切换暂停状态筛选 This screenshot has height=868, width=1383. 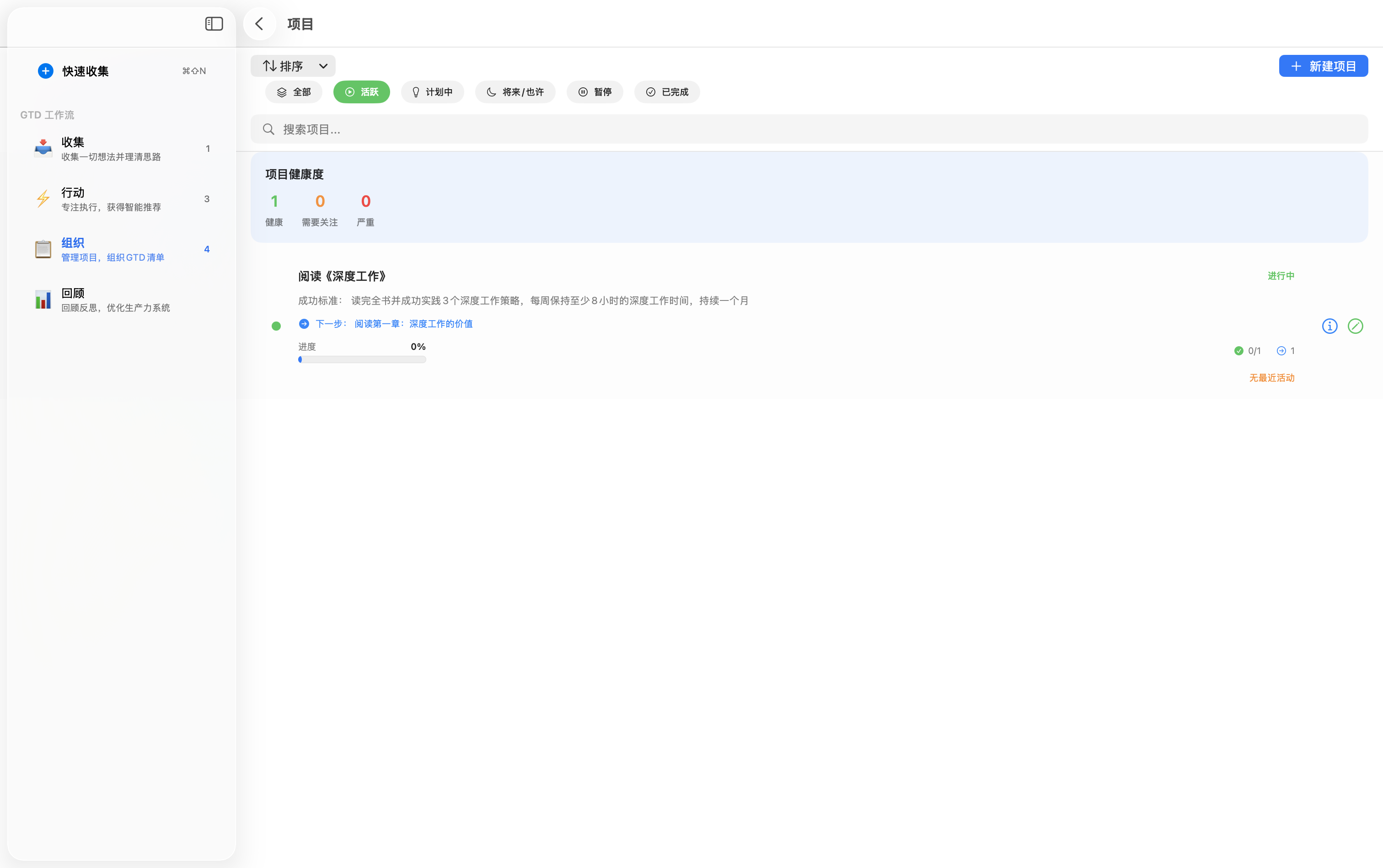(x=595, y=91)
